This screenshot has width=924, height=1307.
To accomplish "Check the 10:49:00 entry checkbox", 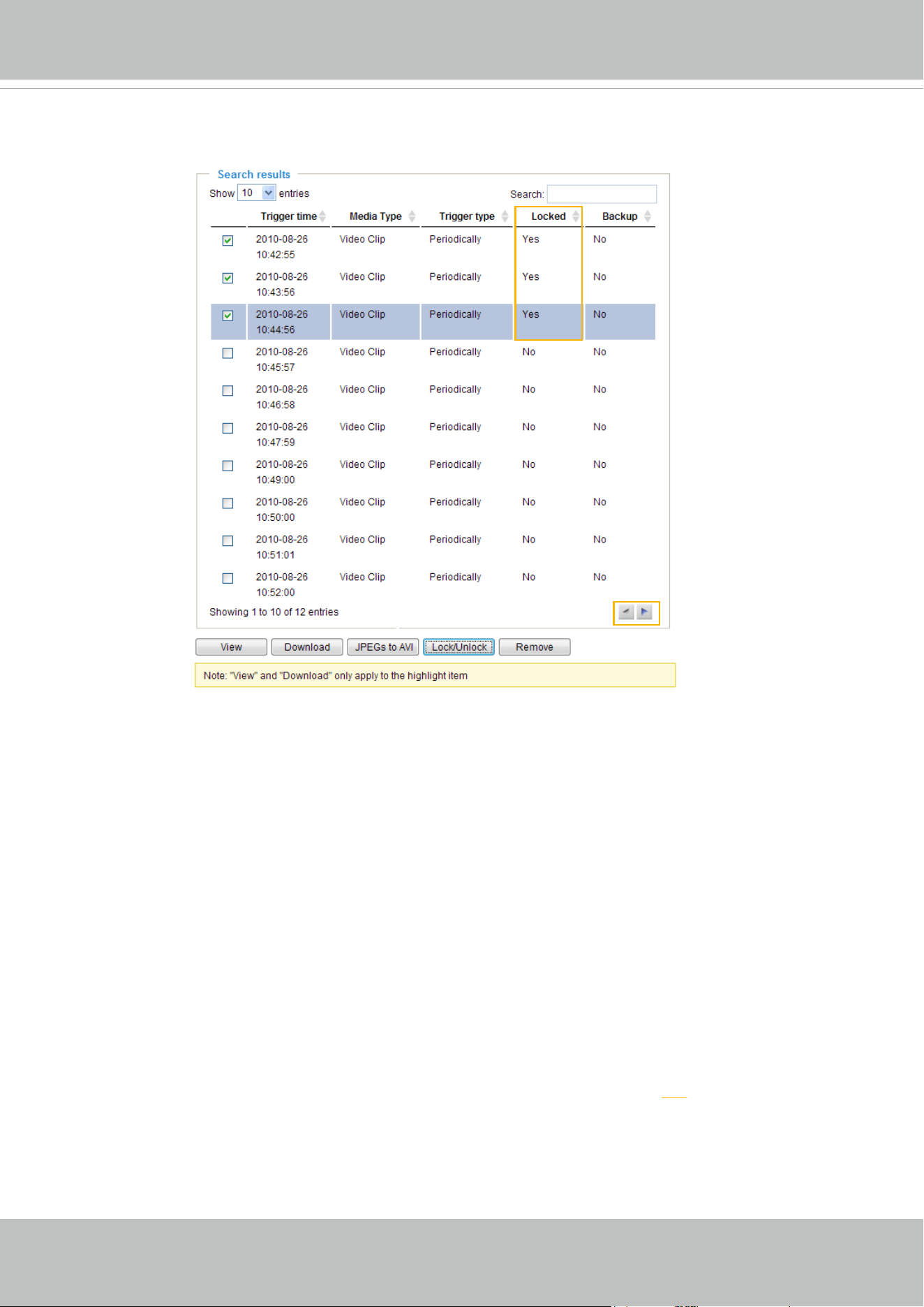I will 228,466.
